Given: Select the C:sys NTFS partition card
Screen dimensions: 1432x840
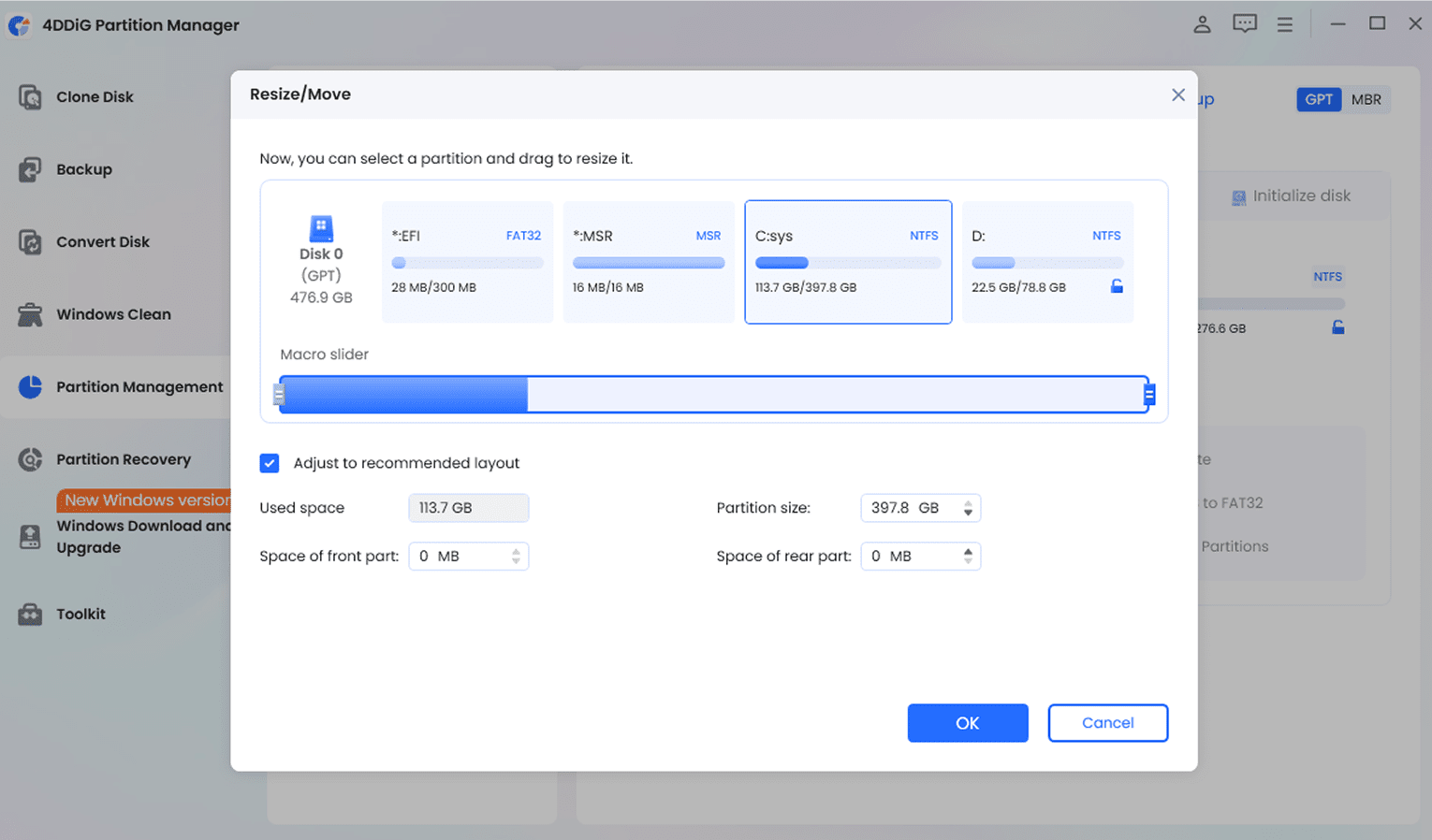Looking at the screenshot, I should coord(848,262).
